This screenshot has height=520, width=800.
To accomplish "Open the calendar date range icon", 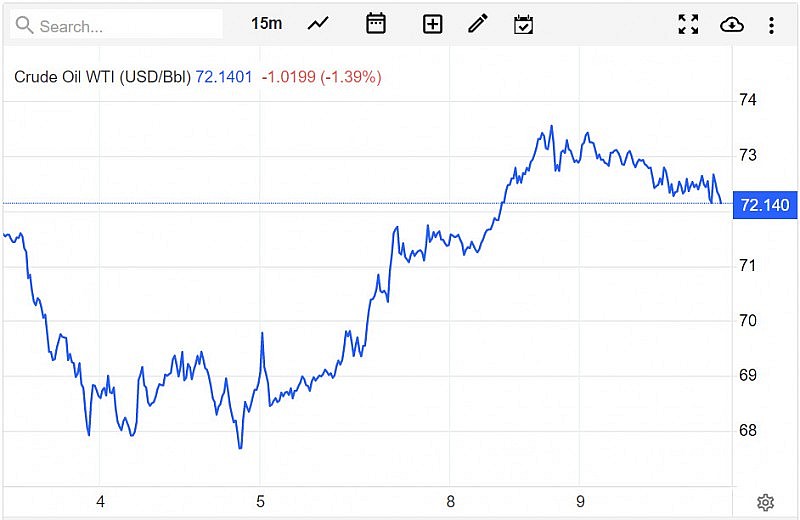I will click(x=376, y=24).
